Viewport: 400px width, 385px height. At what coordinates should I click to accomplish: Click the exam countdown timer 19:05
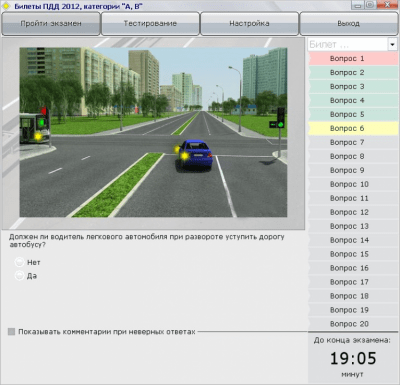pyautogui.click(x=353, y=358)
